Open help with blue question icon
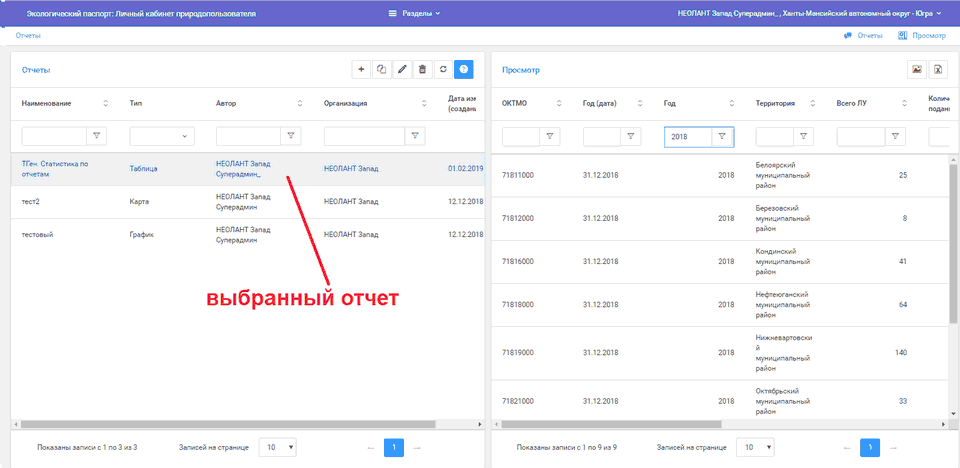Viewport: 960px width, 468px height. click(x=463, y=70)
